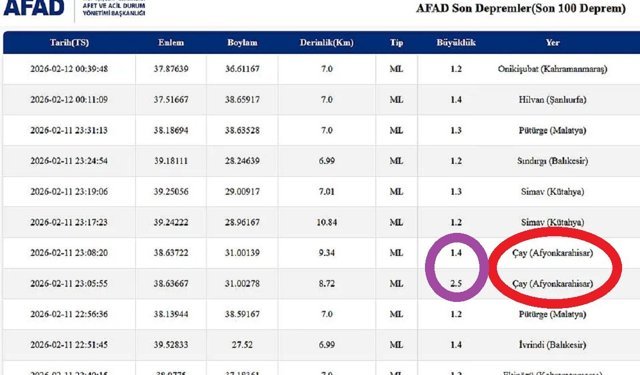The width and height of the screenshot is (640, 375).
Task: Sort by the Enlem column header
Action: click(x=171, y=42)
